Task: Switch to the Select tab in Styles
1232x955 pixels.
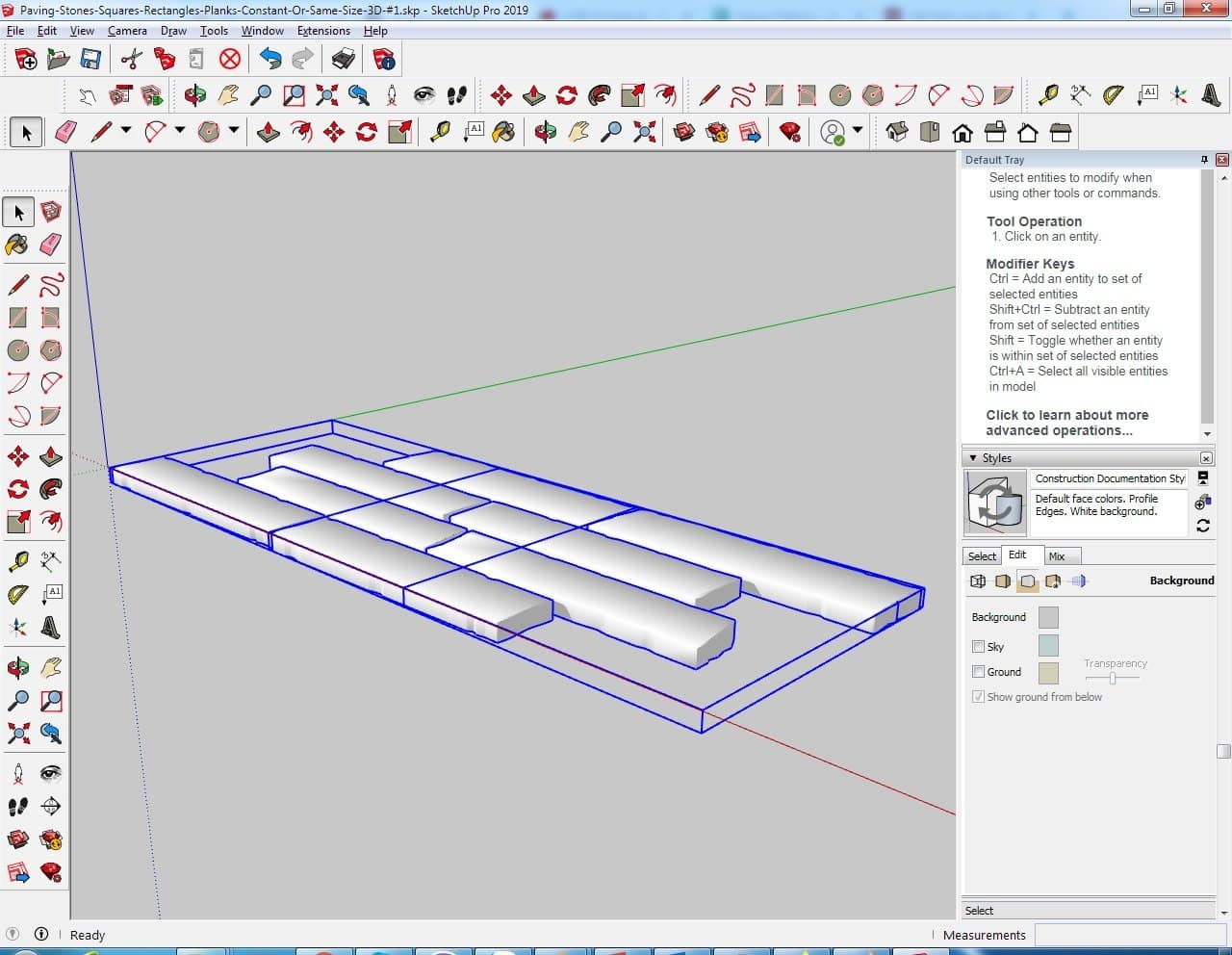Action: (982, 556)
